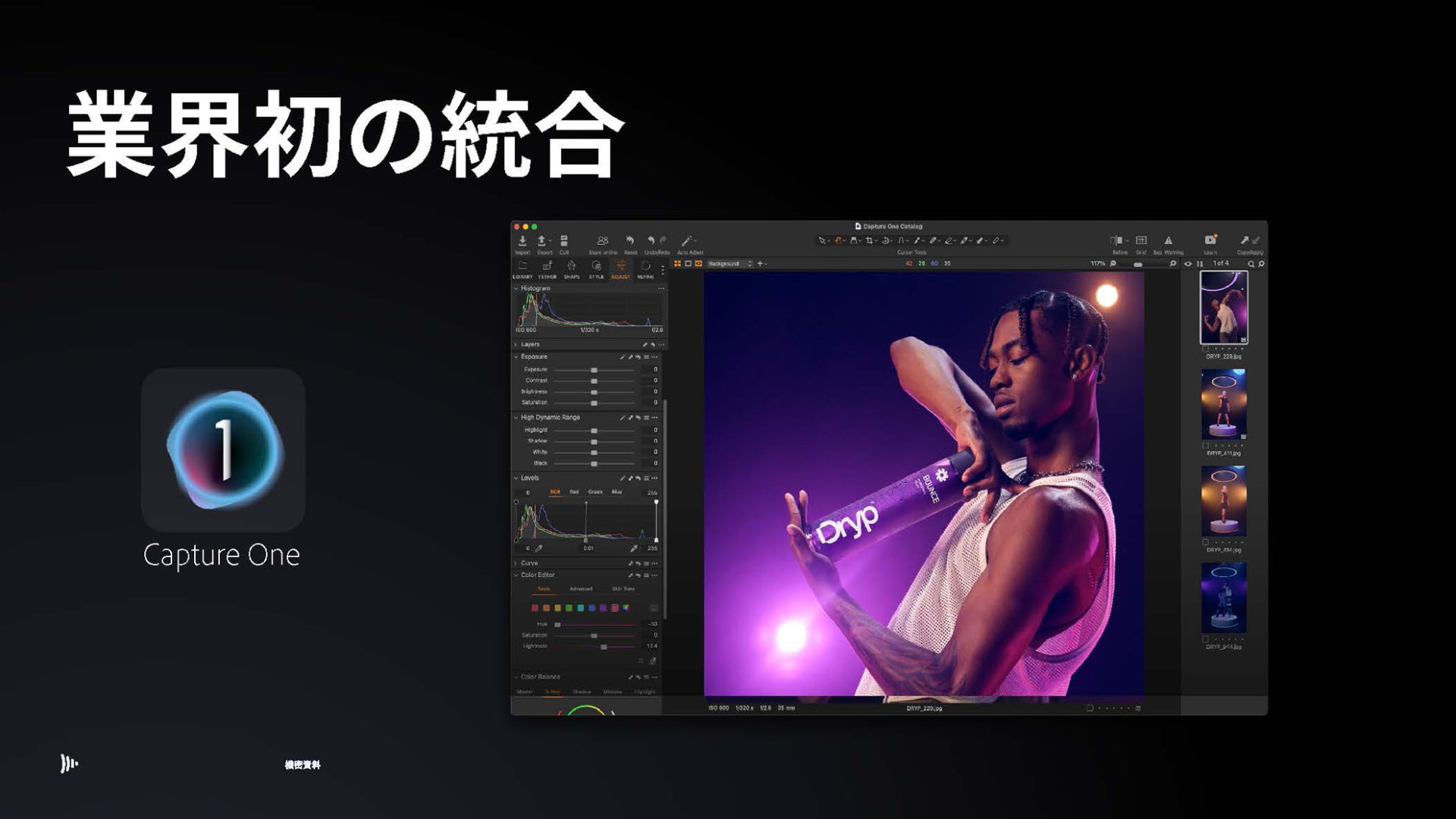The image size is (1456, 819).
Task: Toggle the Grid overlay
Action: click(x=1141, y=240)
